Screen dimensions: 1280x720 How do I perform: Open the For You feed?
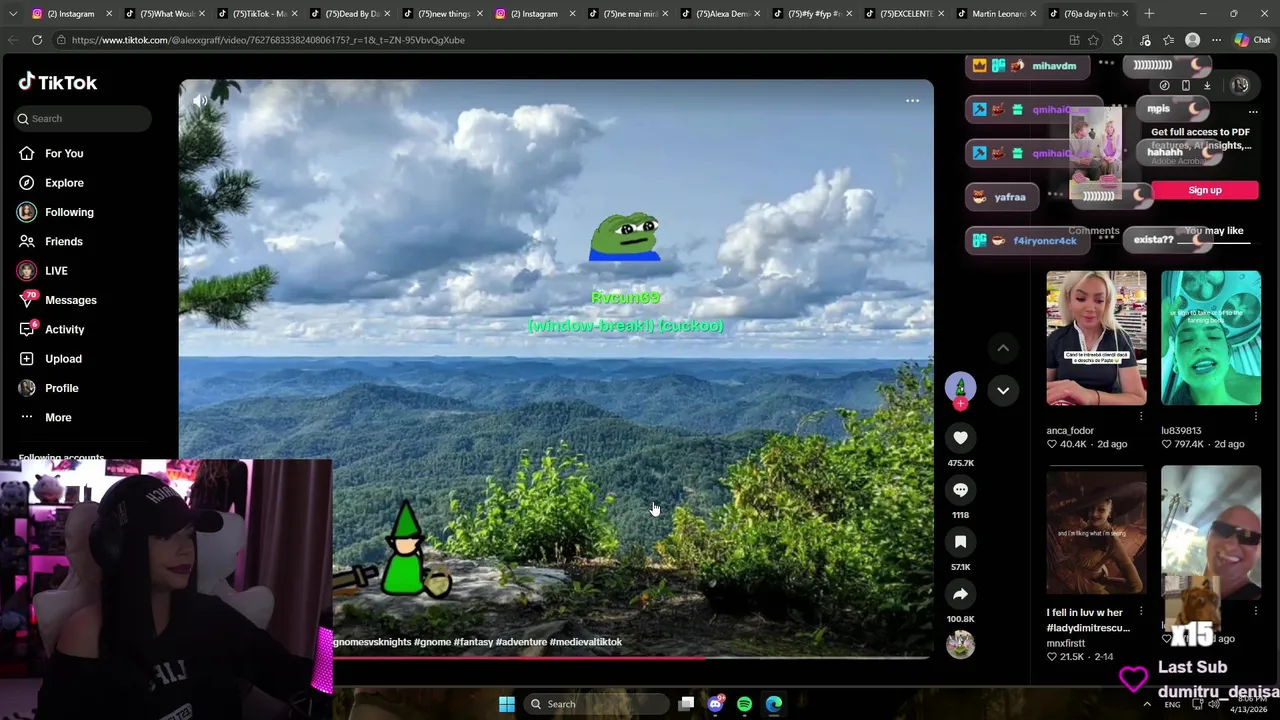tap(50, 153)
